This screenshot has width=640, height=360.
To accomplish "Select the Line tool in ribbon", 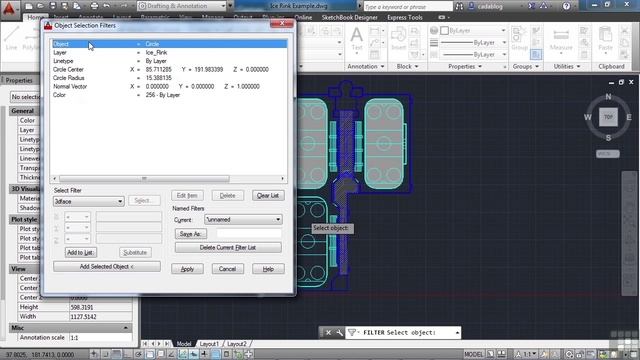I will point(11,38).
